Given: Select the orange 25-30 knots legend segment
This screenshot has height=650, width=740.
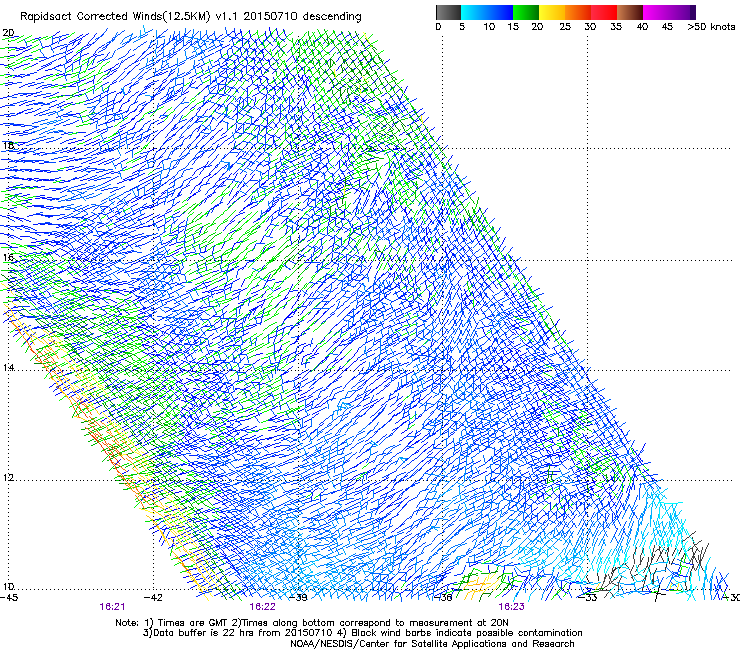Looking at the screenshot, I should tap(578, 12).
